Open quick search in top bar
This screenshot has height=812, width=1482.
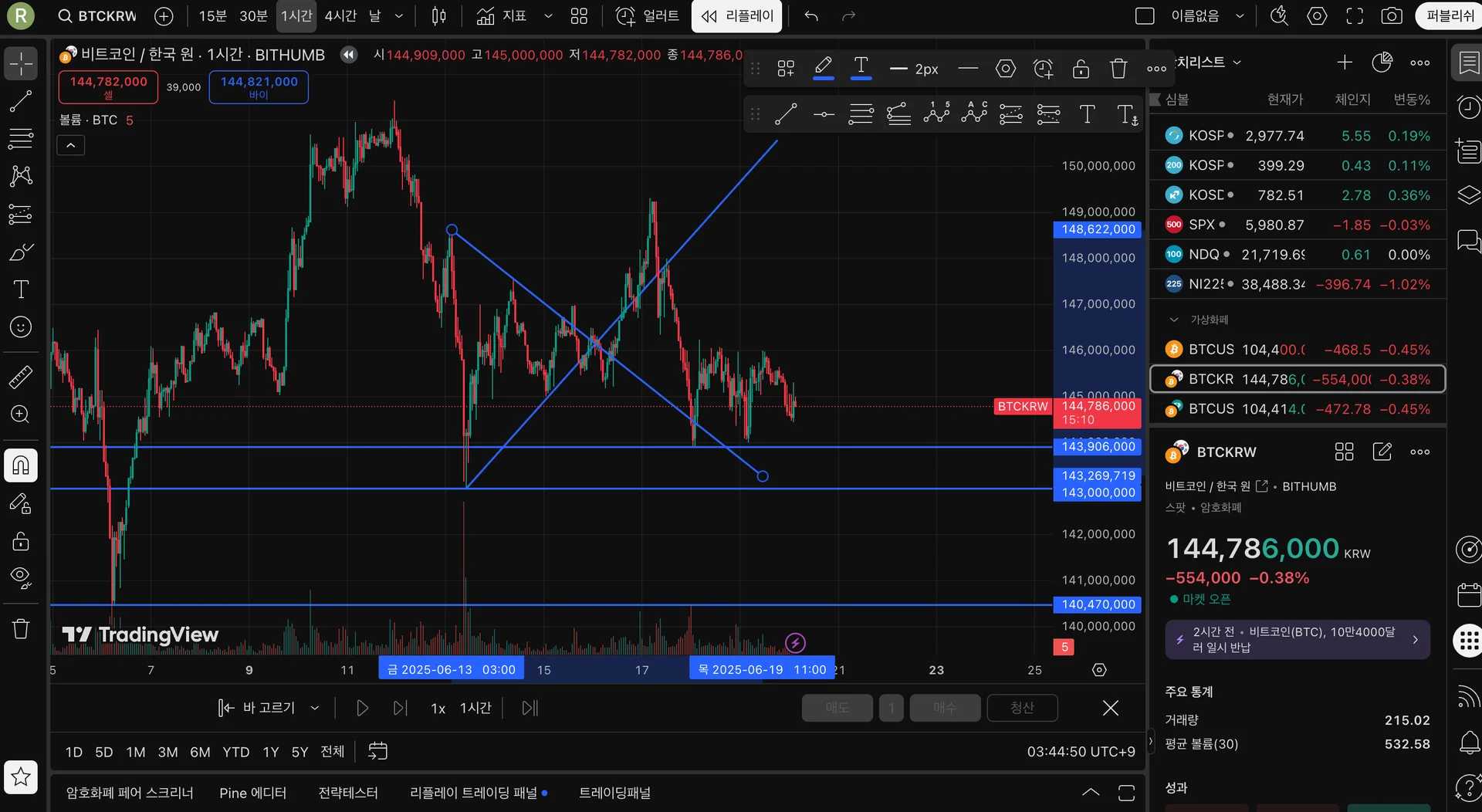[x=1279, y=16]
